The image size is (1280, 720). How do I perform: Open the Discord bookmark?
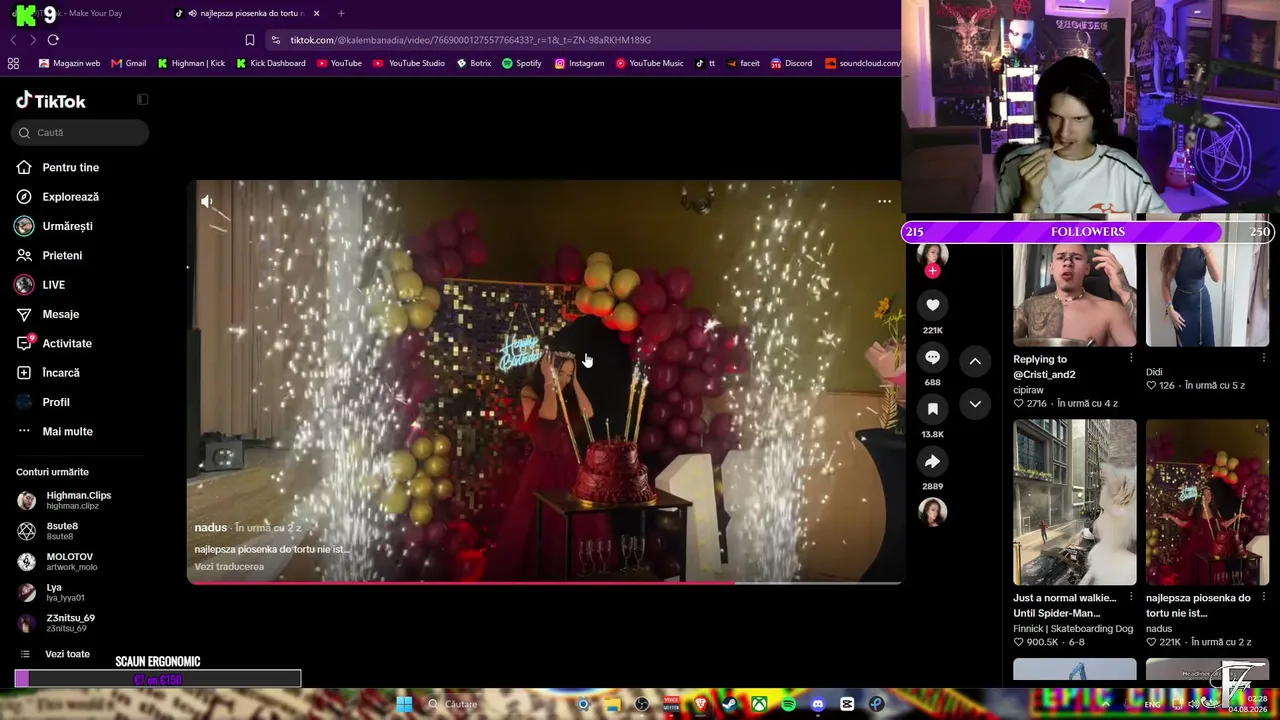pyautogui.click(x=791, y=63)
